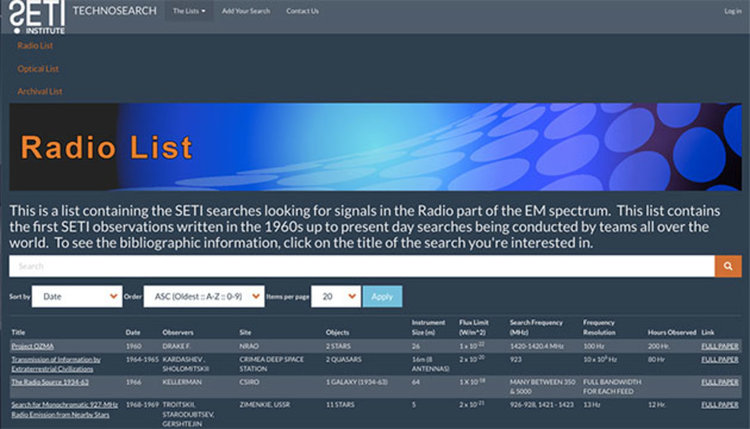Click the Objects column header
This screenshot has width=750, height=429.
point(338,332)
